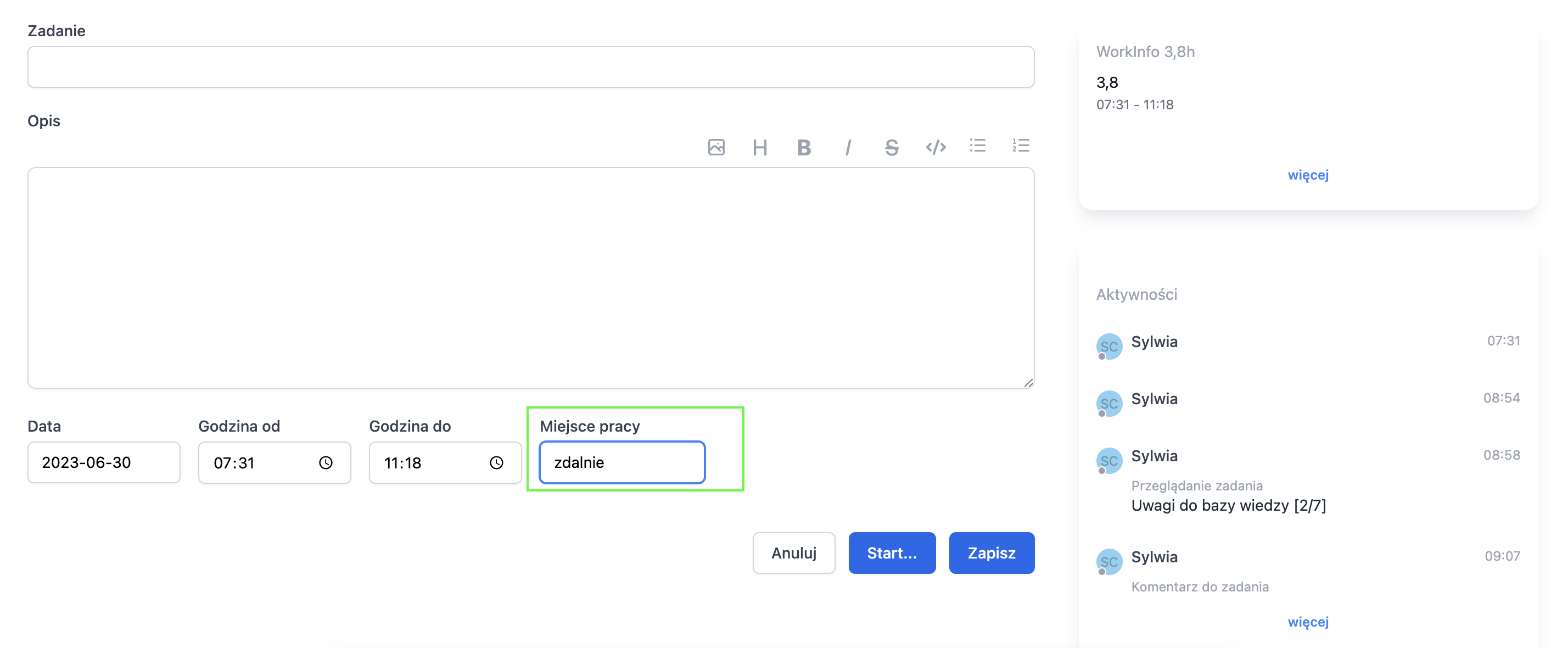Cancel the form with the Anuluj button
Viewport: 1568px width, 648px height.
(794, 553)
